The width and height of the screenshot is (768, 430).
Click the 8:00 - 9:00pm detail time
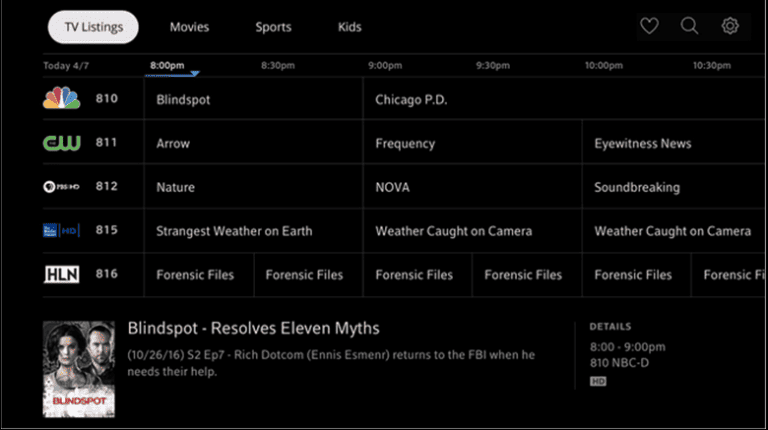click(627, 347)
